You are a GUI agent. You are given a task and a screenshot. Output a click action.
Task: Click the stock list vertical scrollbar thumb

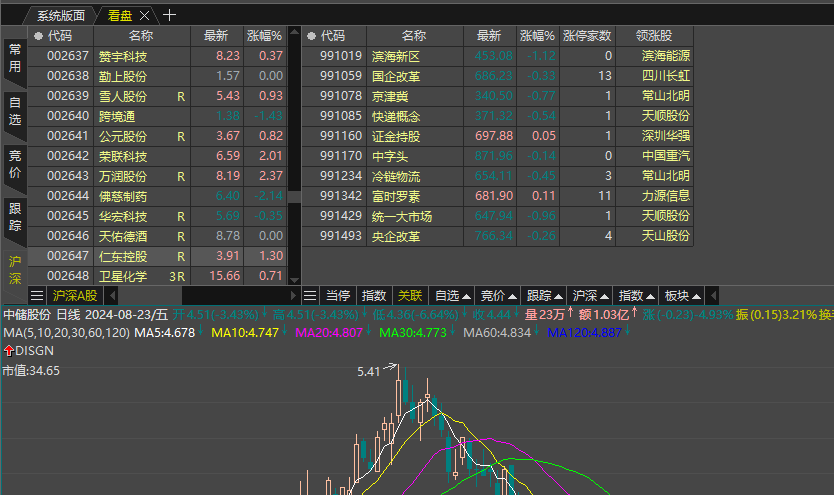pos(294,196)
